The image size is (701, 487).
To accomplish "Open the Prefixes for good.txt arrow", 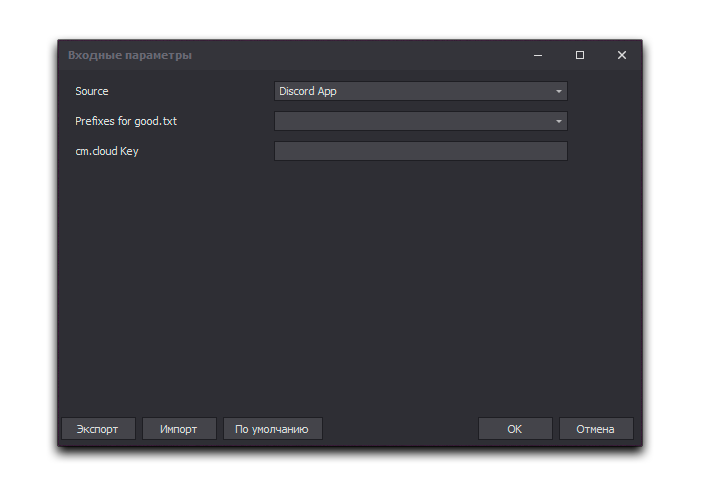I will pos(559,122).
